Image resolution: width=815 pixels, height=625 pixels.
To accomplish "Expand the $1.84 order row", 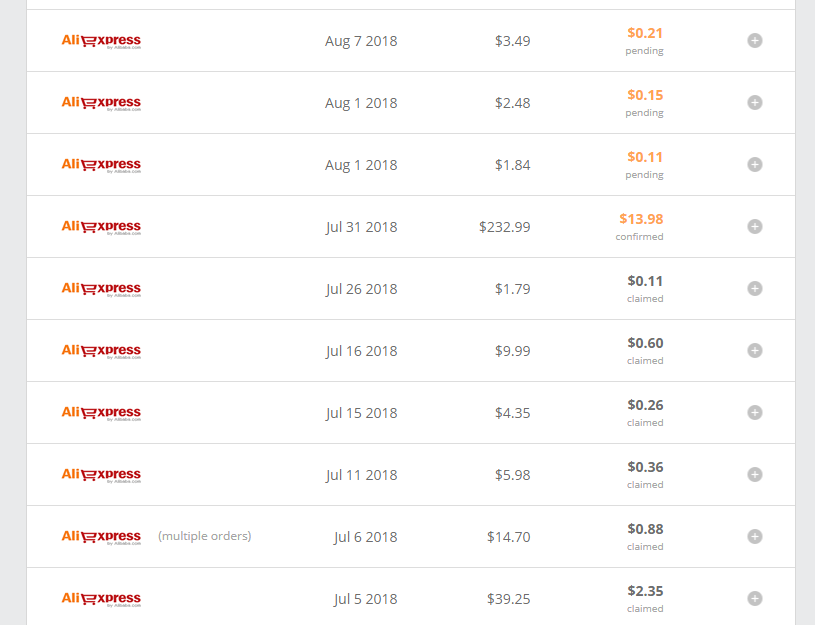I will click(x=755, y=164).
